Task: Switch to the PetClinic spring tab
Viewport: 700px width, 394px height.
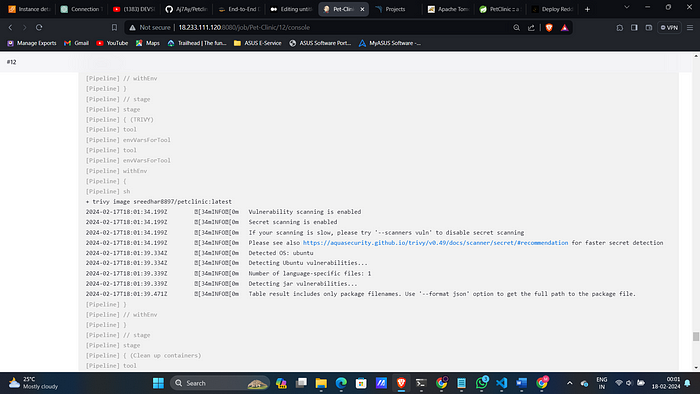Action: [x=500, y=9]
